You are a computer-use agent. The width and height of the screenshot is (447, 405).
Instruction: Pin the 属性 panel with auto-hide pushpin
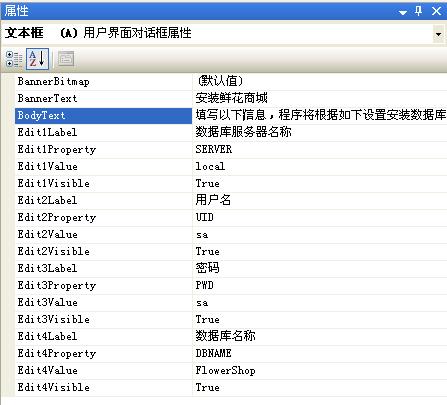coord(418,11)
